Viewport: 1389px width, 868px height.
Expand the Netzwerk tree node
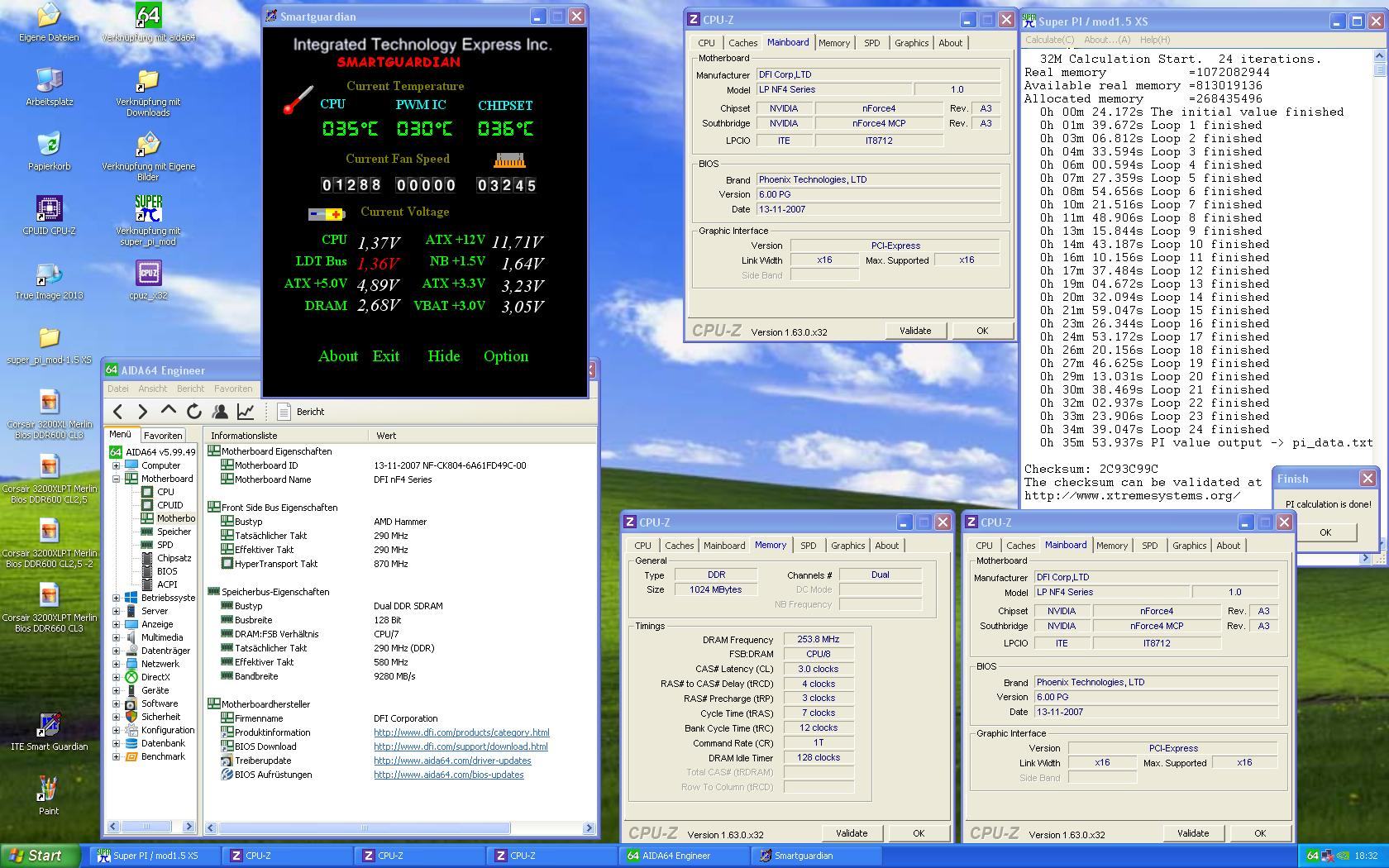click(x=117, y=664)
